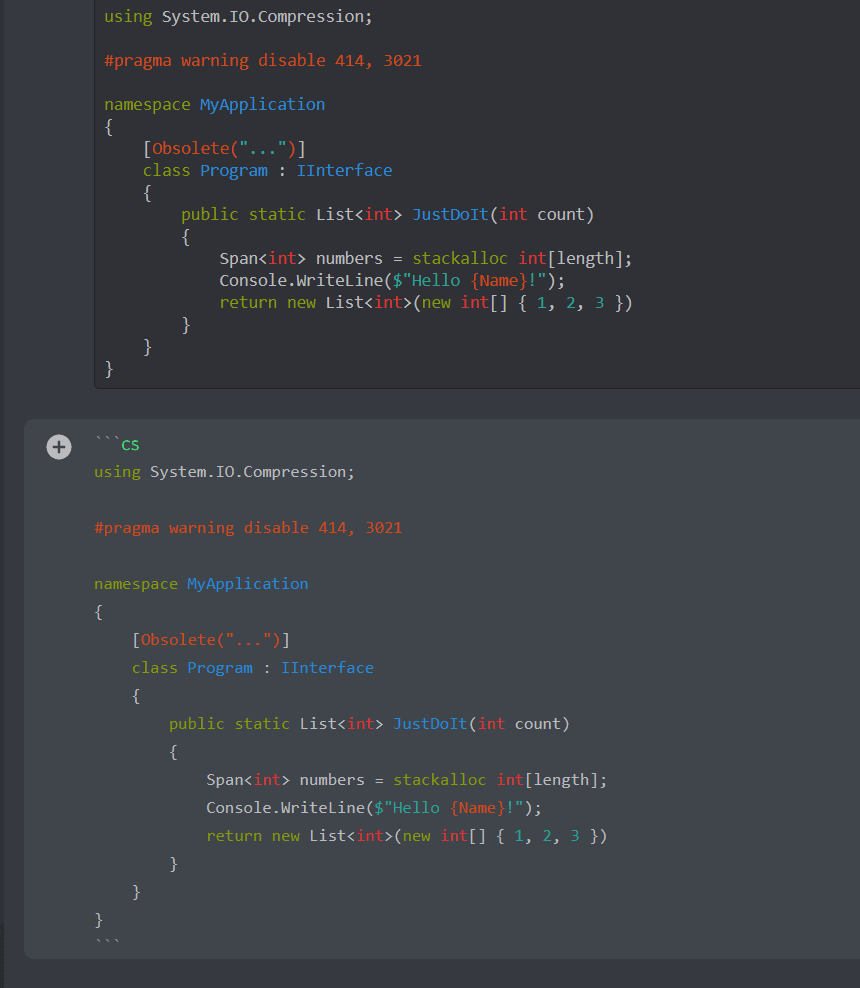860x988 pixels.
Task: Click 'Span<int> numbers = stackalloc' line in input draft
Action: (x=406, y=779)
